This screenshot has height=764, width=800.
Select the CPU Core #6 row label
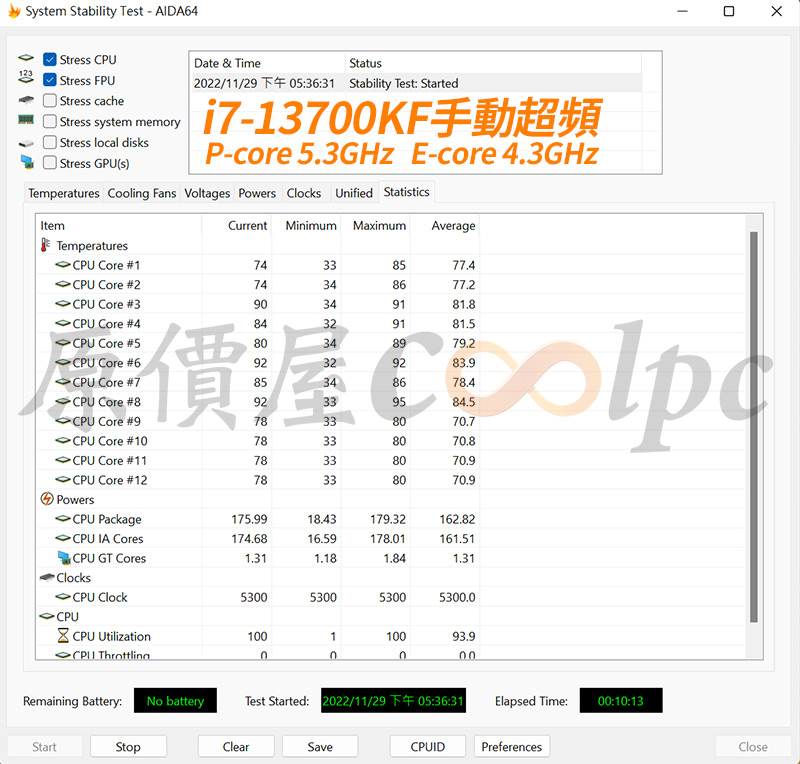pyautogui.click(x=107, y=362)
